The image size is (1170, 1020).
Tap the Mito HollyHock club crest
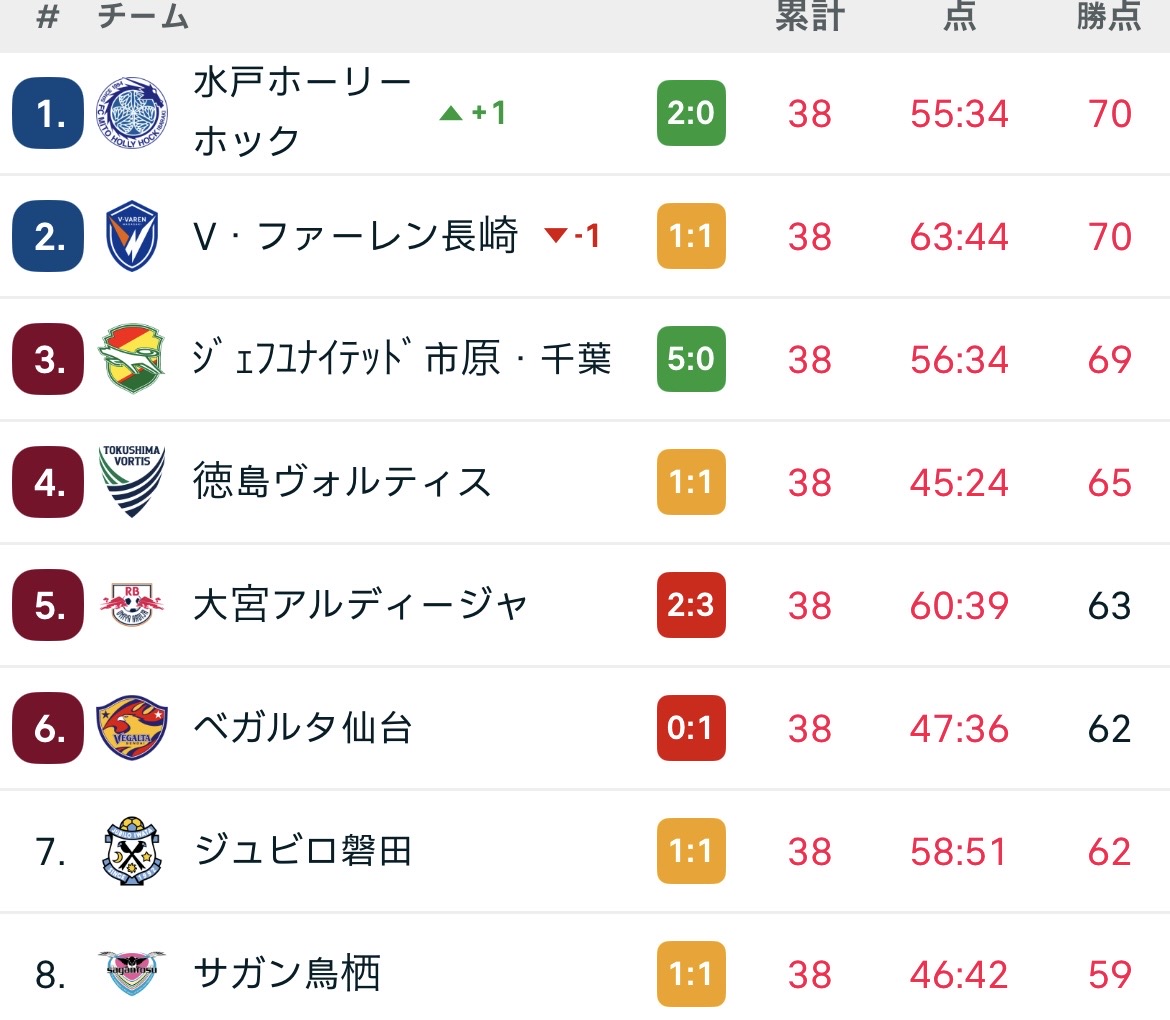(132, 113)
